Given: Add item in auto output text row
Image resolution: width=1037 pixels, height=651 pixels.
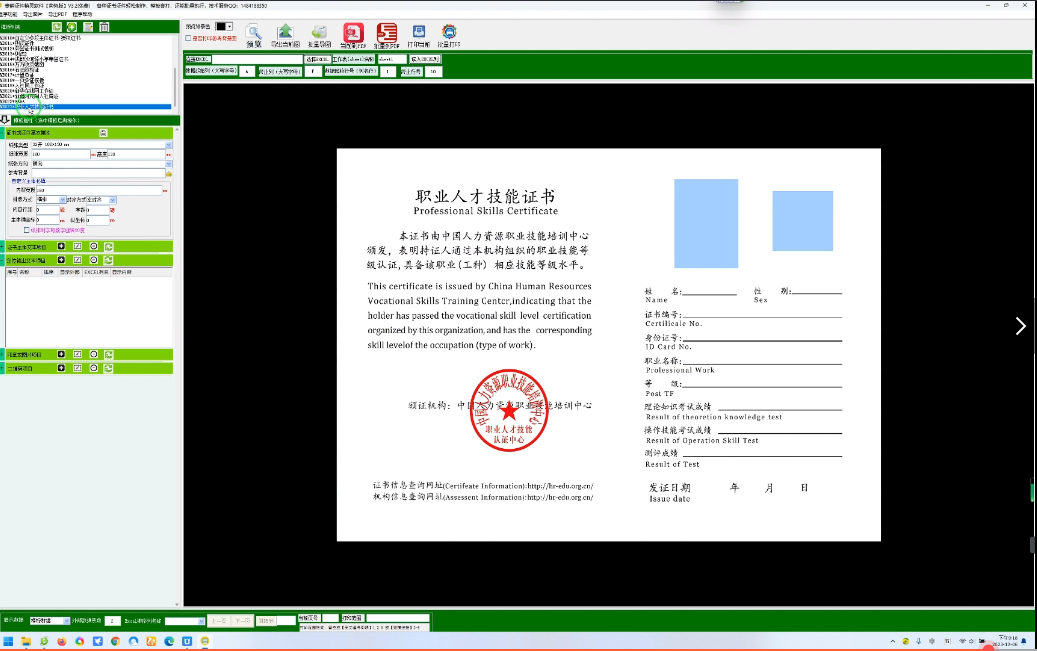Looking at the screenshot, I should pyautogui.click(x=62, y=260).
